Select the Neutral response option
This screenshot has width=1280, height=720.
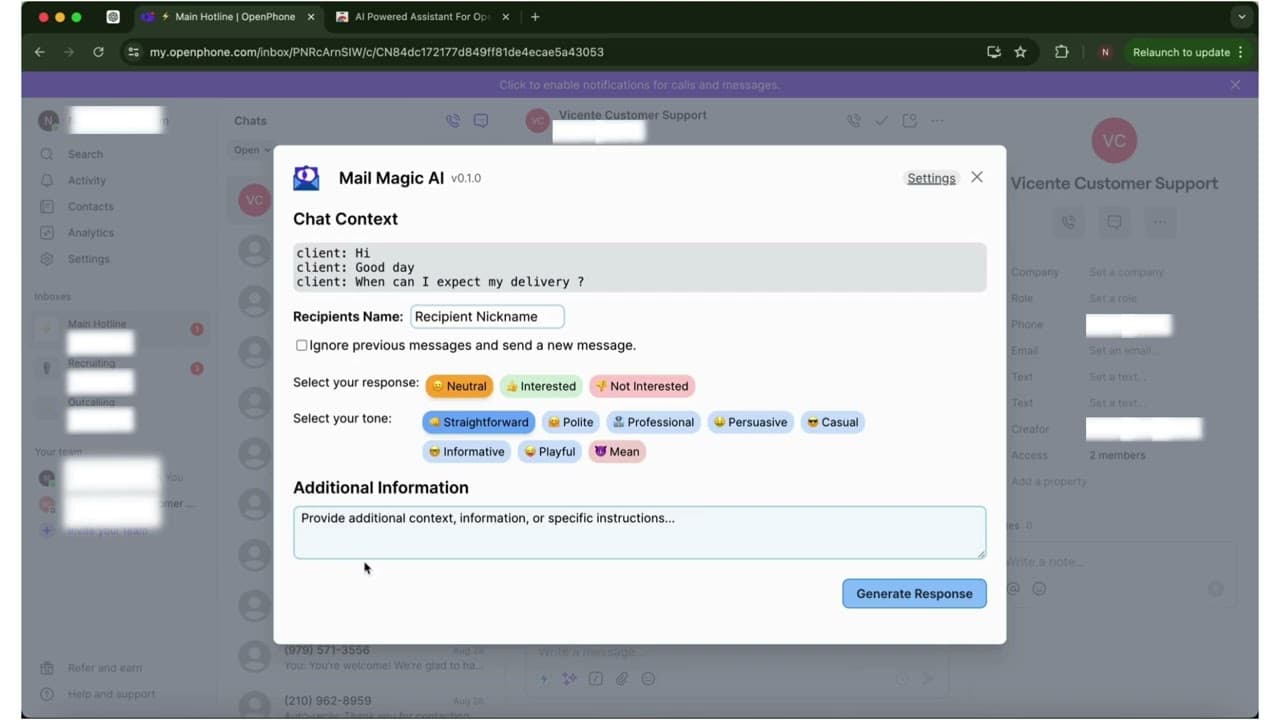click(x=460, y=386)
